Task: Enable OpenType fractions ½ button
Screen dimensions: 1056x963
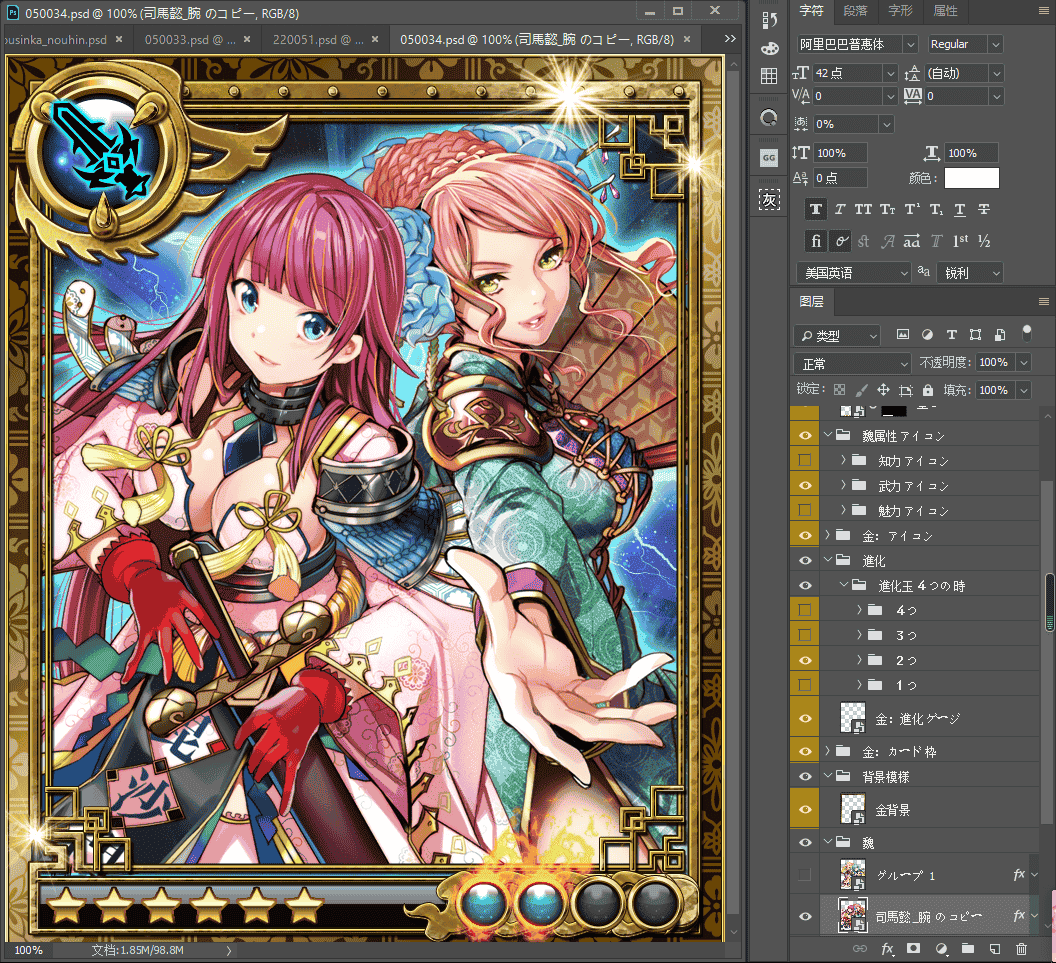Action: coord(984,241)
